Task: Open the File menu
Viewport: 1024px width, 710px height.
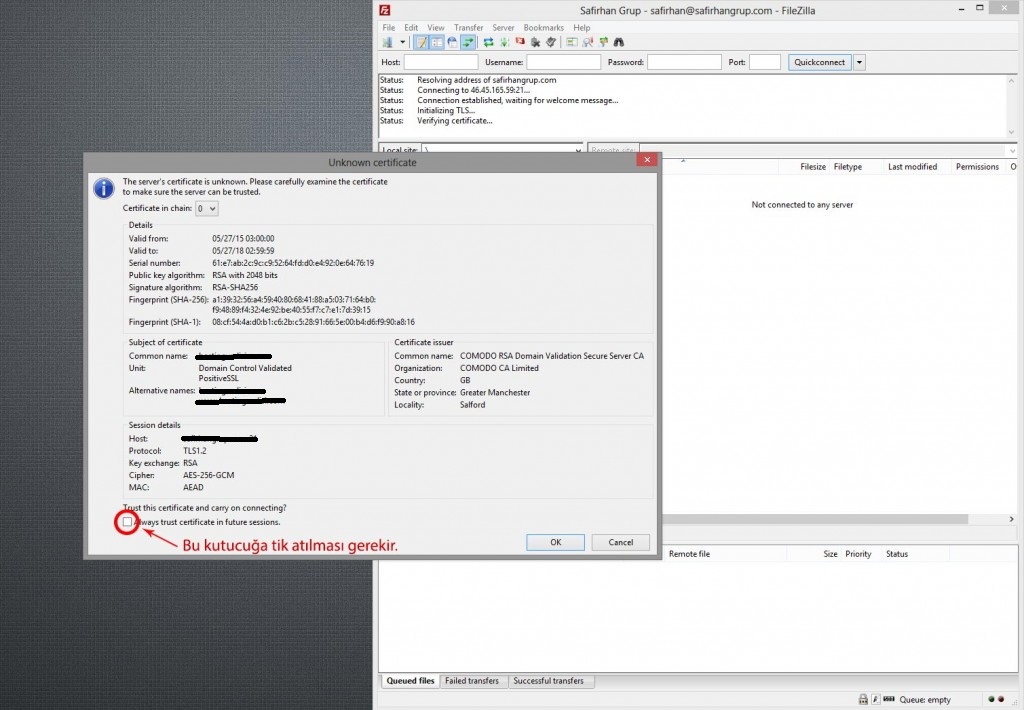Action: 389,27
